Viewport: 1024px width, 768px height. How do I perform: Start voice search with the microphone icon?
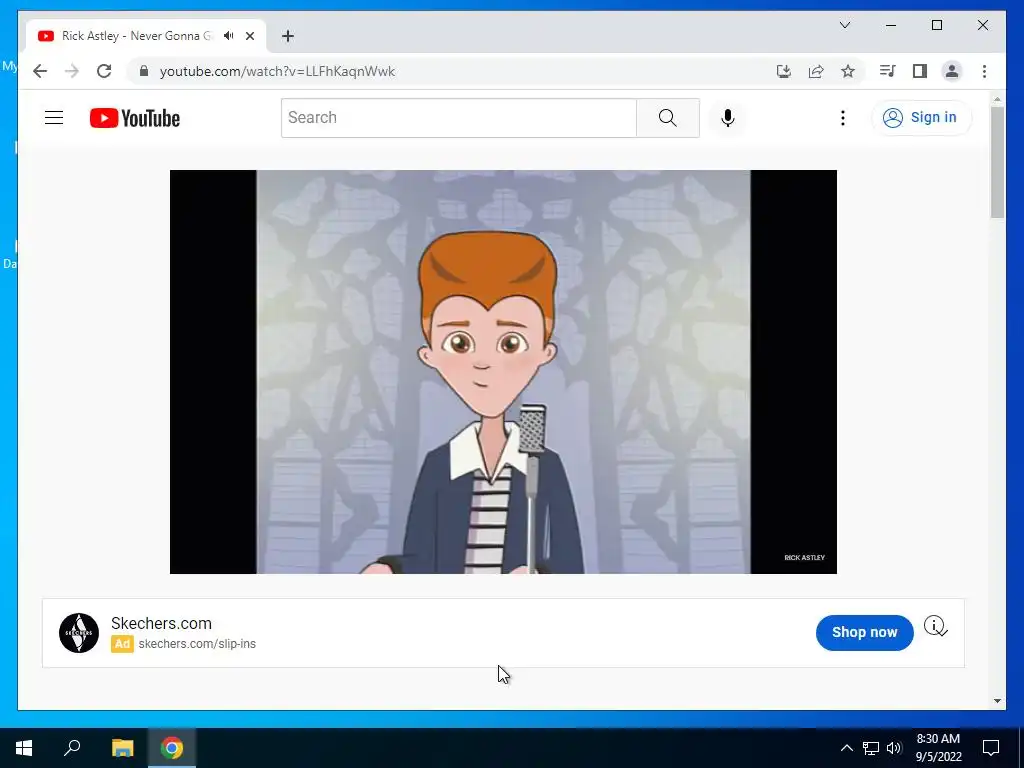(x=728, y=118)
